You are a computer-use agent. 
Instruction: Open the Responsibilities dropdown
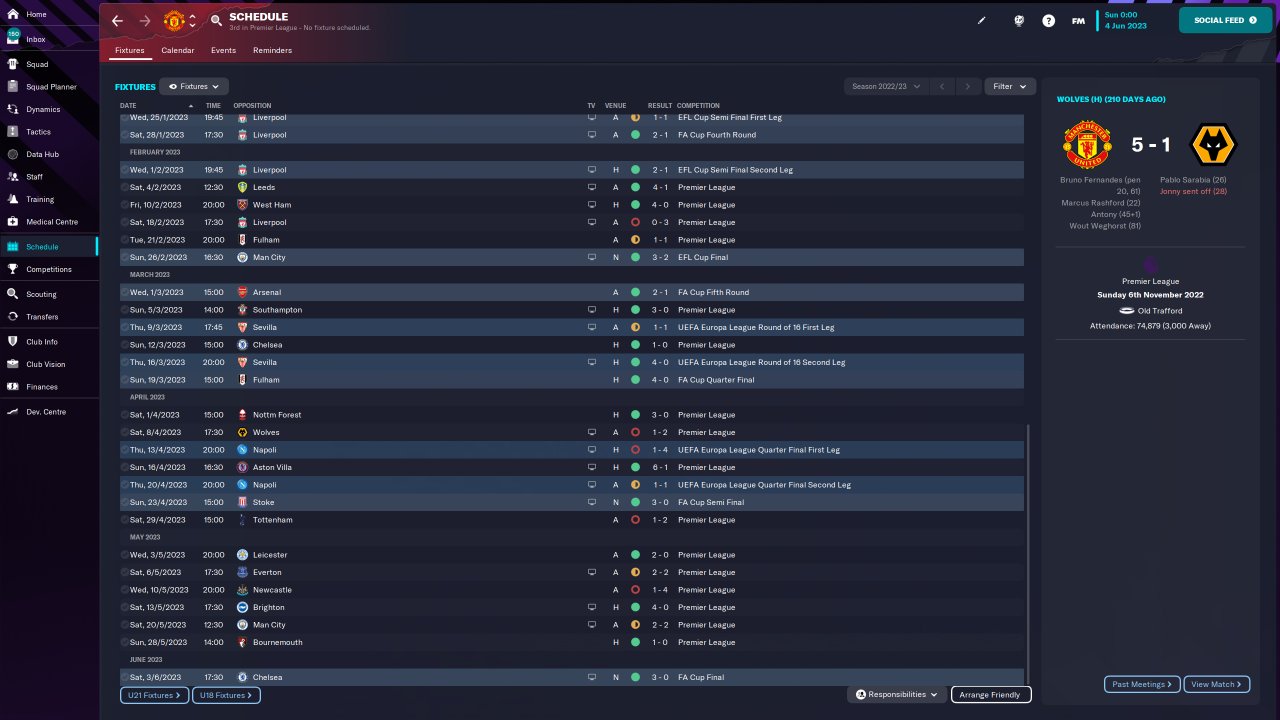click(898, 695)
